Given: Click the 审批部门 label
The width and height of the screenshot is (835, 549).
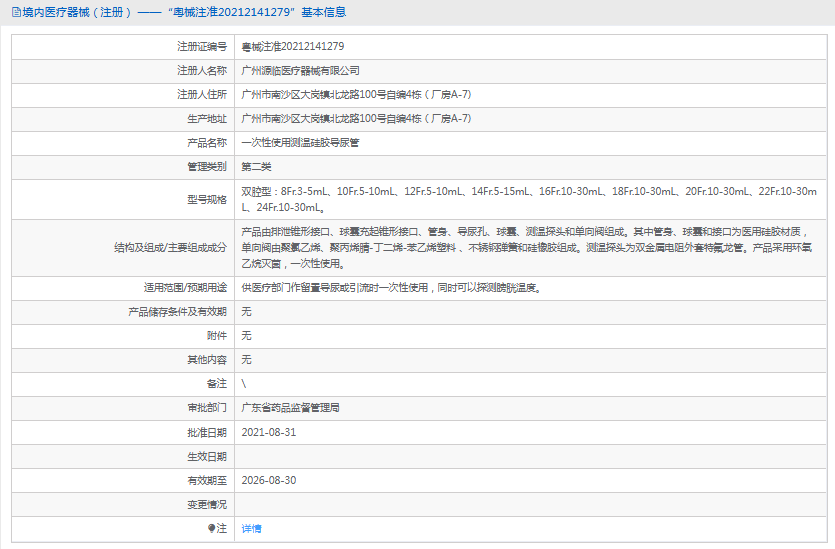Looking at the screenshot, I should (207, 408).
